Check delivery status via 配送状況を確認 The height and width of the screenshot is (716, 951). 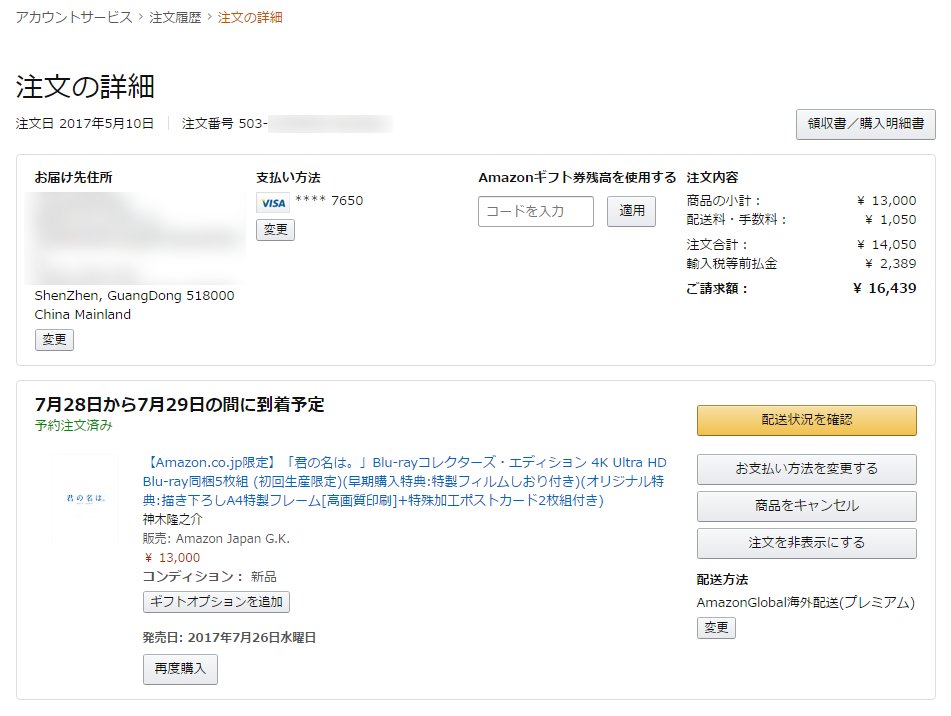coord(807,420)
